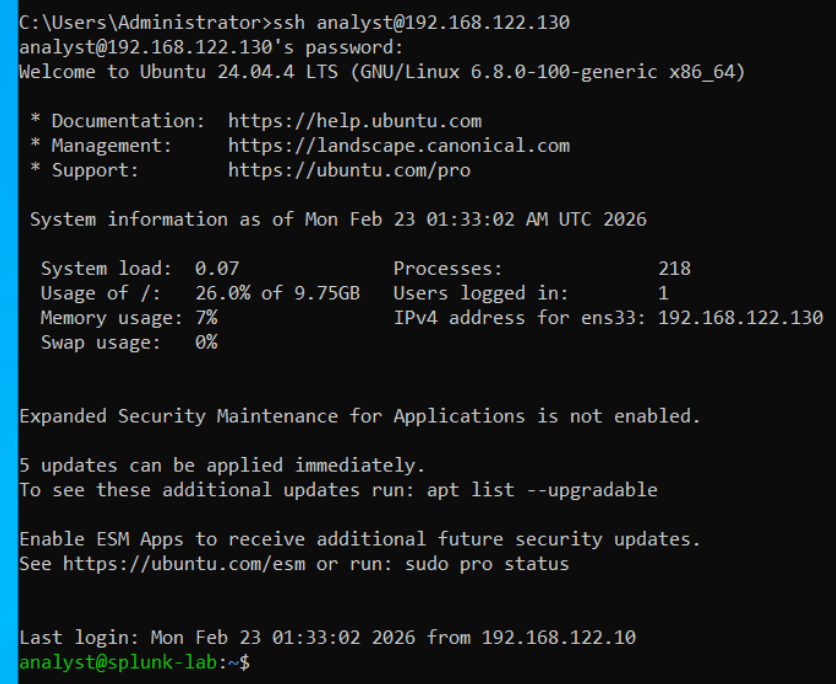Click the ubuntu.com/pro support URL
Screen dimensions: 836x684
[349, 170]
